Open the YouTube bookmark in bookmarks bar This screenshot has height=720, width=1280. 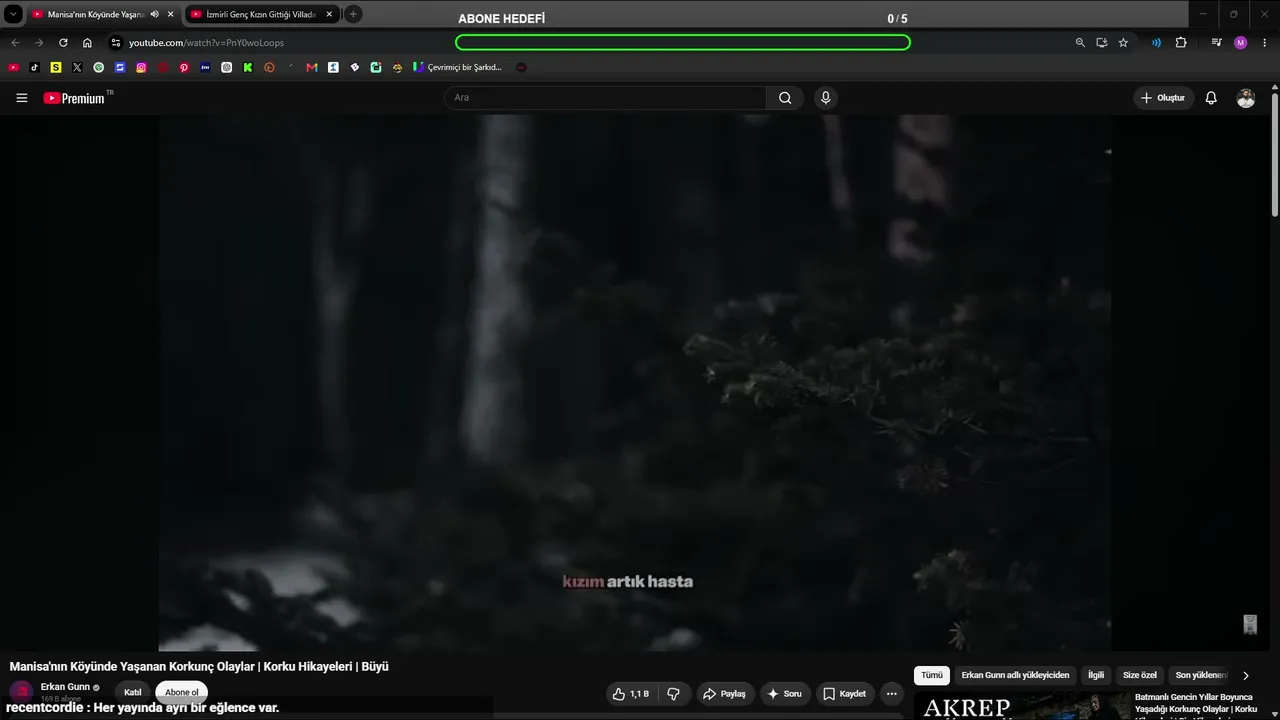click(x=13, y=68)
